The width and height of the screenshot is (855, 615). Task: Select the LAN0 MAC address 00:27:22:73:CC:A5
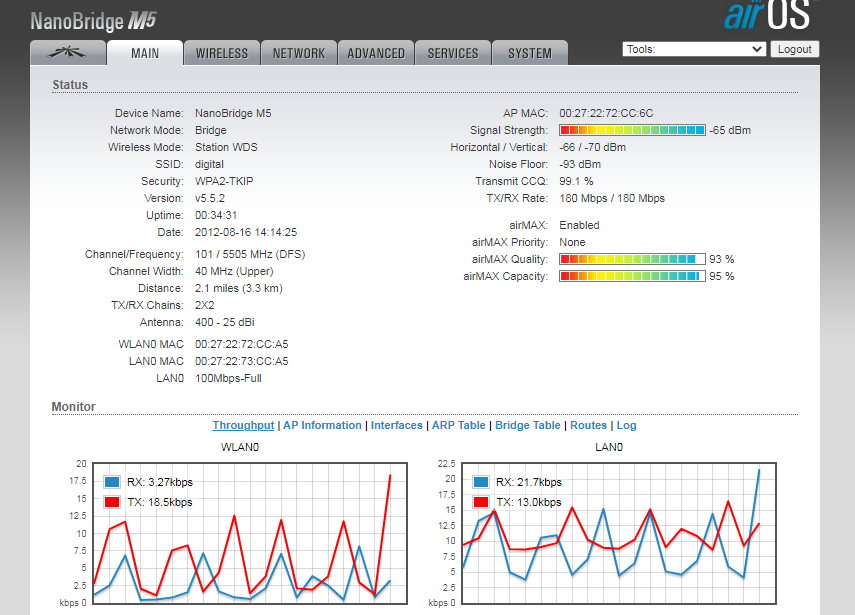click(242, 361)
